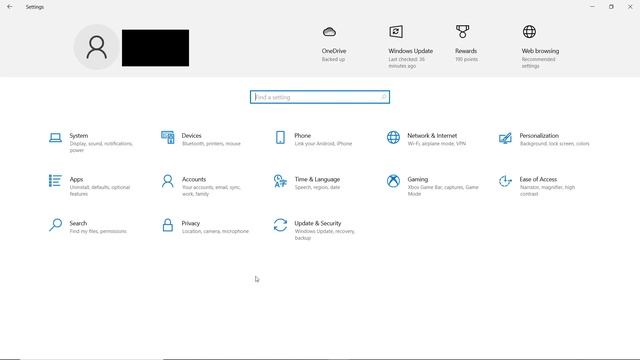The image size is (640, 360).
Task: Restore down the Settings window
Action: [x=611, y=7]
